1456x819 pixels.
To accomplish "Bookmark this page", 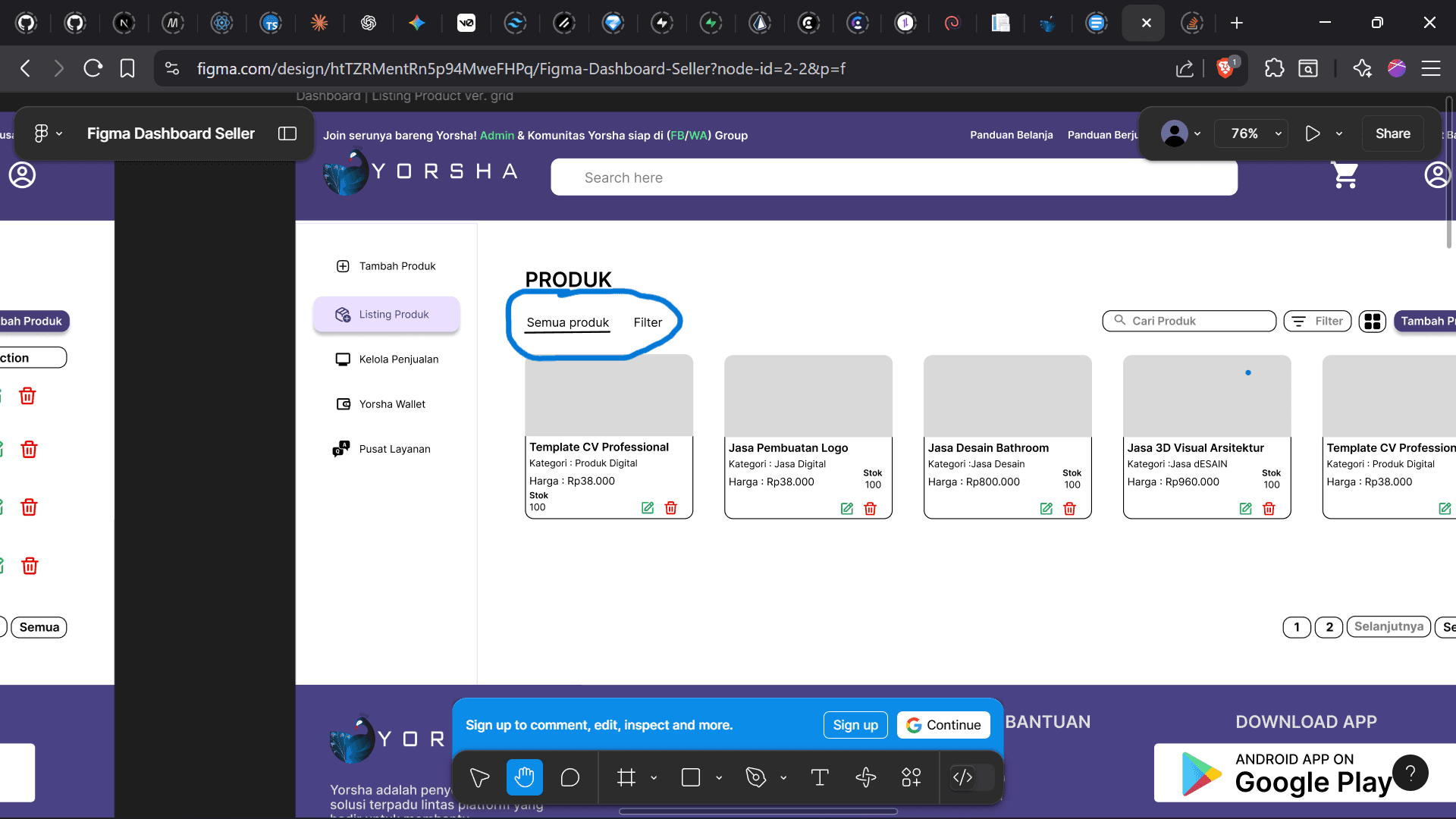I will pyautogui.click(x=127, y=68).
